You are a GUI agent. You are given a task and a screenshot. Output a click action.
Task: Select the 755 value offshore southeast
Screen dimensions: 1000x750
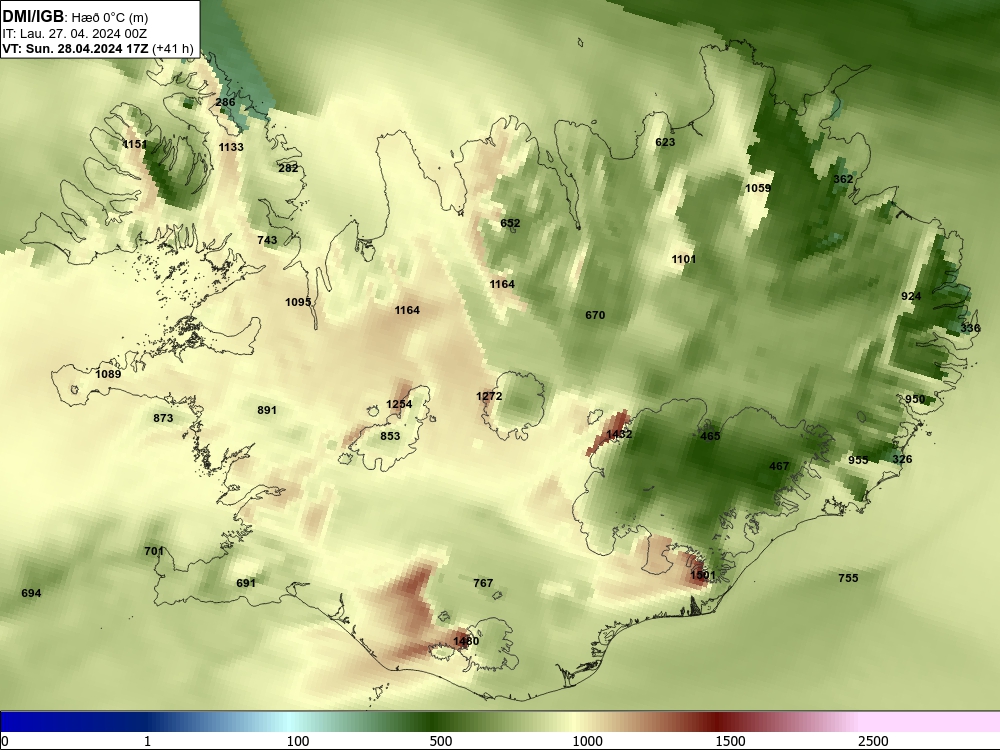pos(848,578)
